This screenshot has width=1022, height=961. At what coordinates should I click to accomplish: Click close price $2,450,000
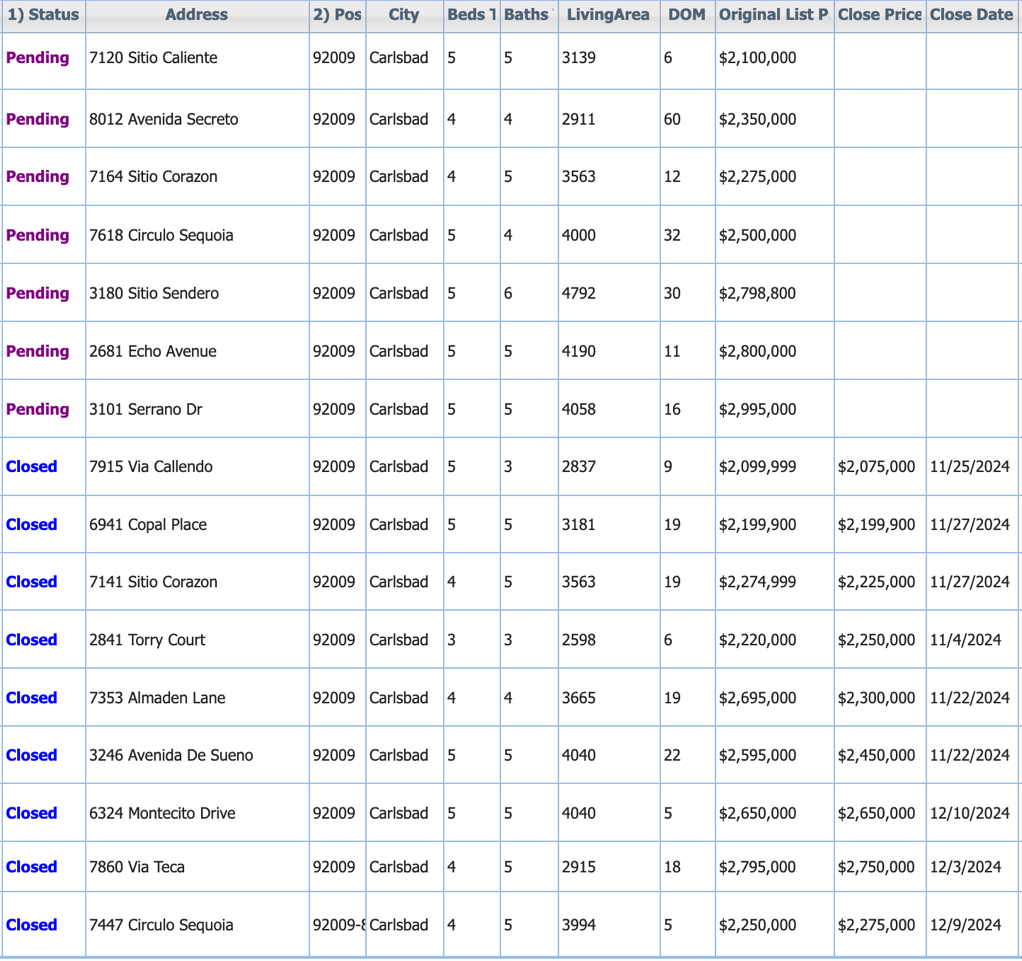click(x=876, y=756)
